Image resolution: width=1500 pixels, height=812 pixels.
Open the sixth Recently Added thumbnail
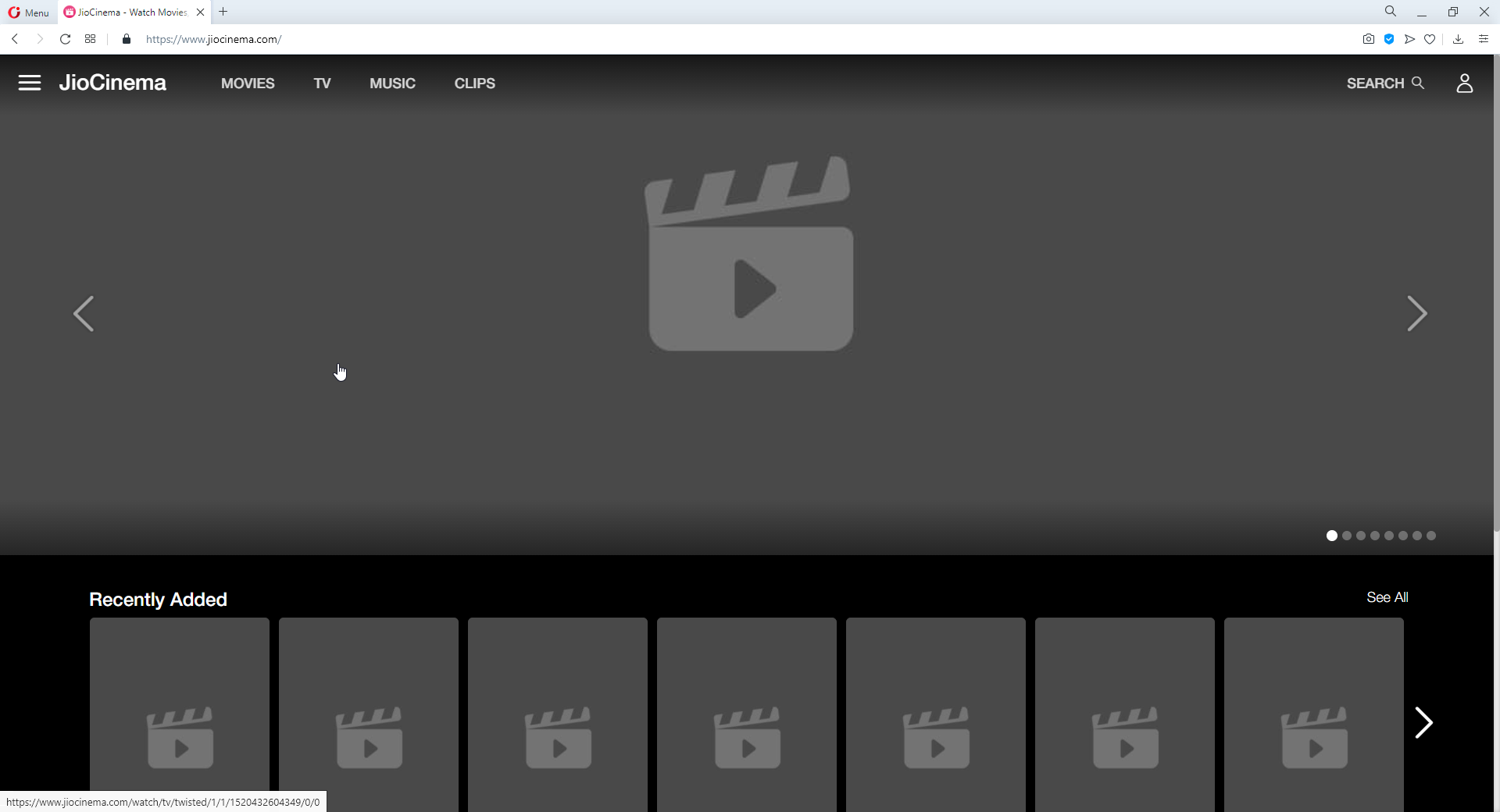tap(1125, 714)
